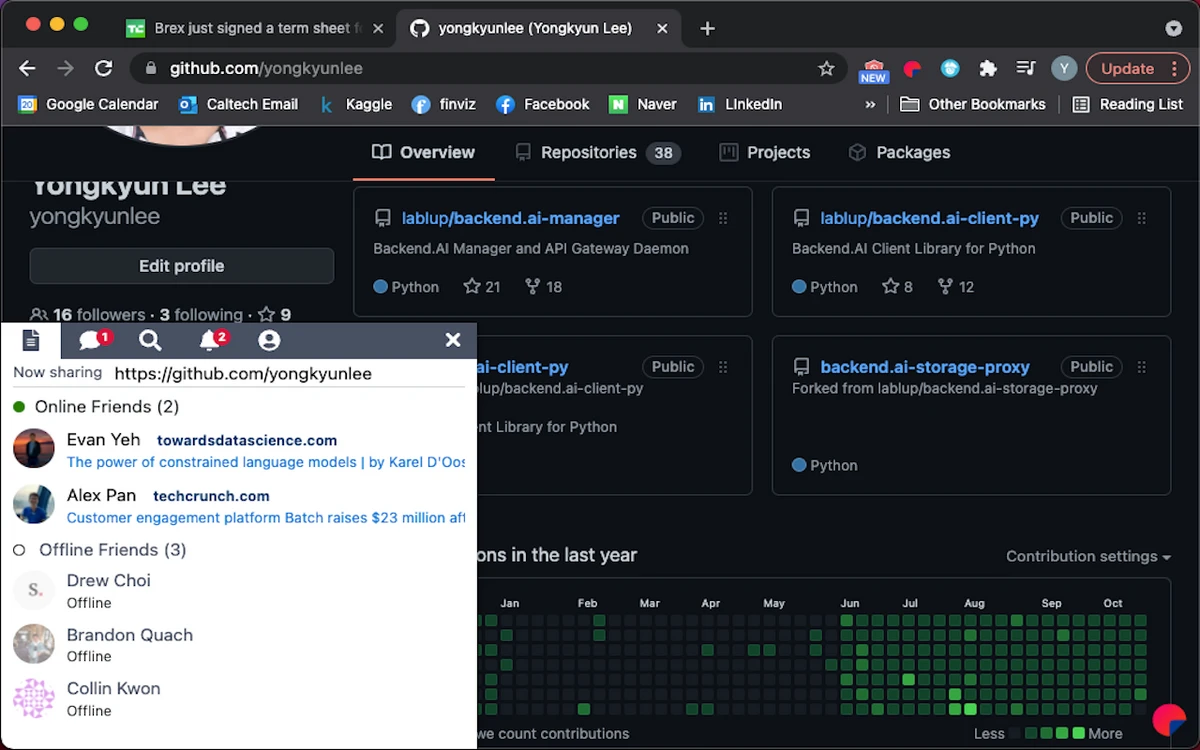Screen dimensions: 1200x750
Task: Show more bookmarks with chevron
Action: coord(870,104)
